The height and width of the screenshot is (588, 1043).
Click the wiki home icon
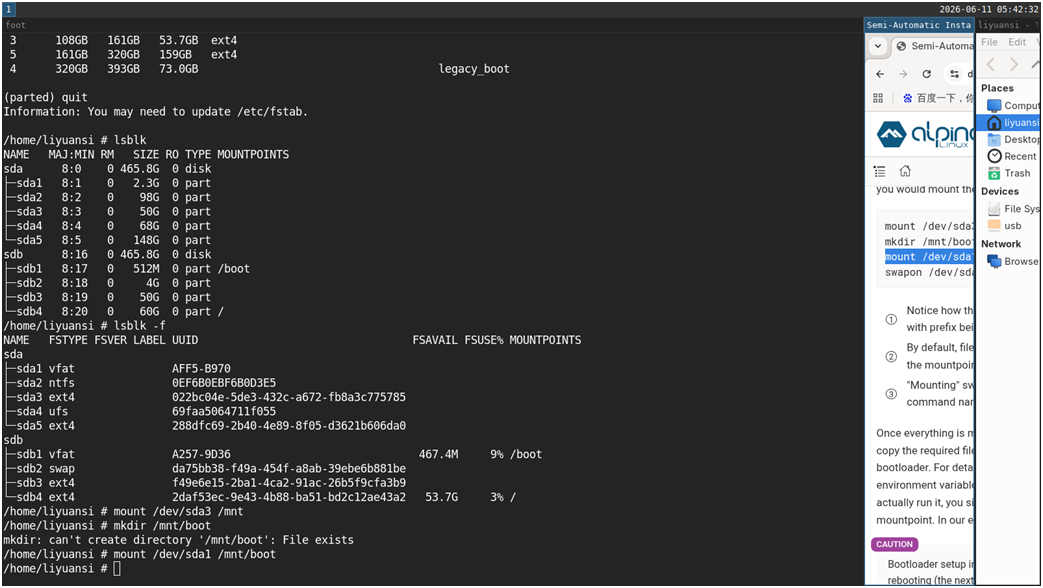tap(905, 171)
